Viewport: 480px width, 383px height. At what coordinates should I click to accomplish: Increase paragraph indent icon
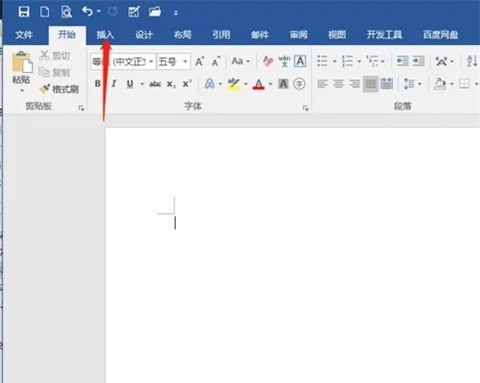click(x=419, y=61)
